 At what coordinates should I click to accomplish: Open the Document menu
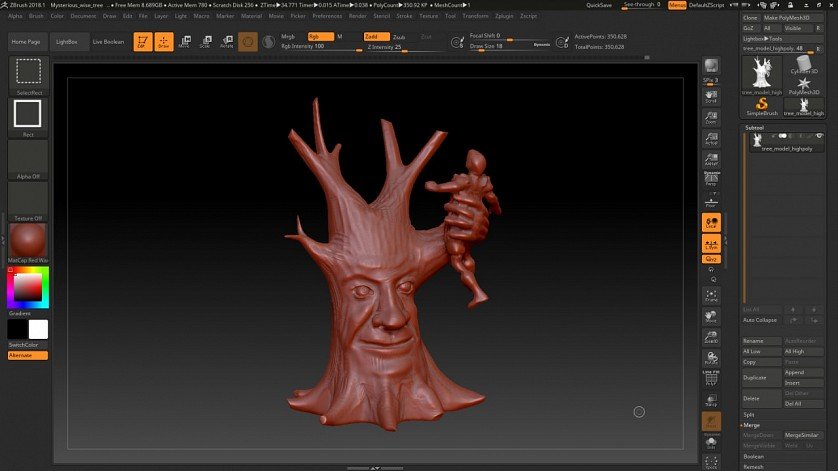83,16
